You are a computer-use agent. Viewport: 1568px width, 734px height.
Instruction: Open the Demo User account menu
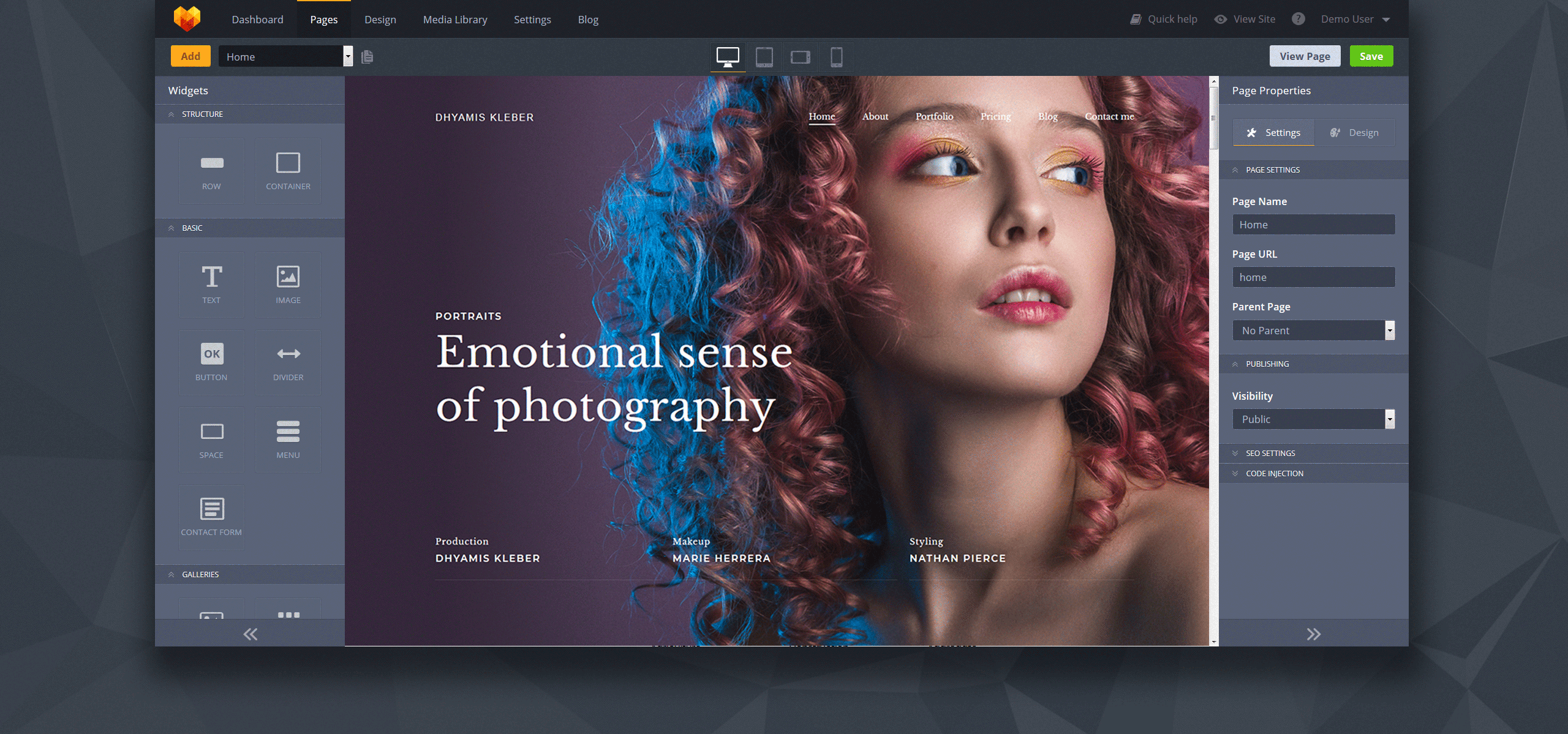1355,19
